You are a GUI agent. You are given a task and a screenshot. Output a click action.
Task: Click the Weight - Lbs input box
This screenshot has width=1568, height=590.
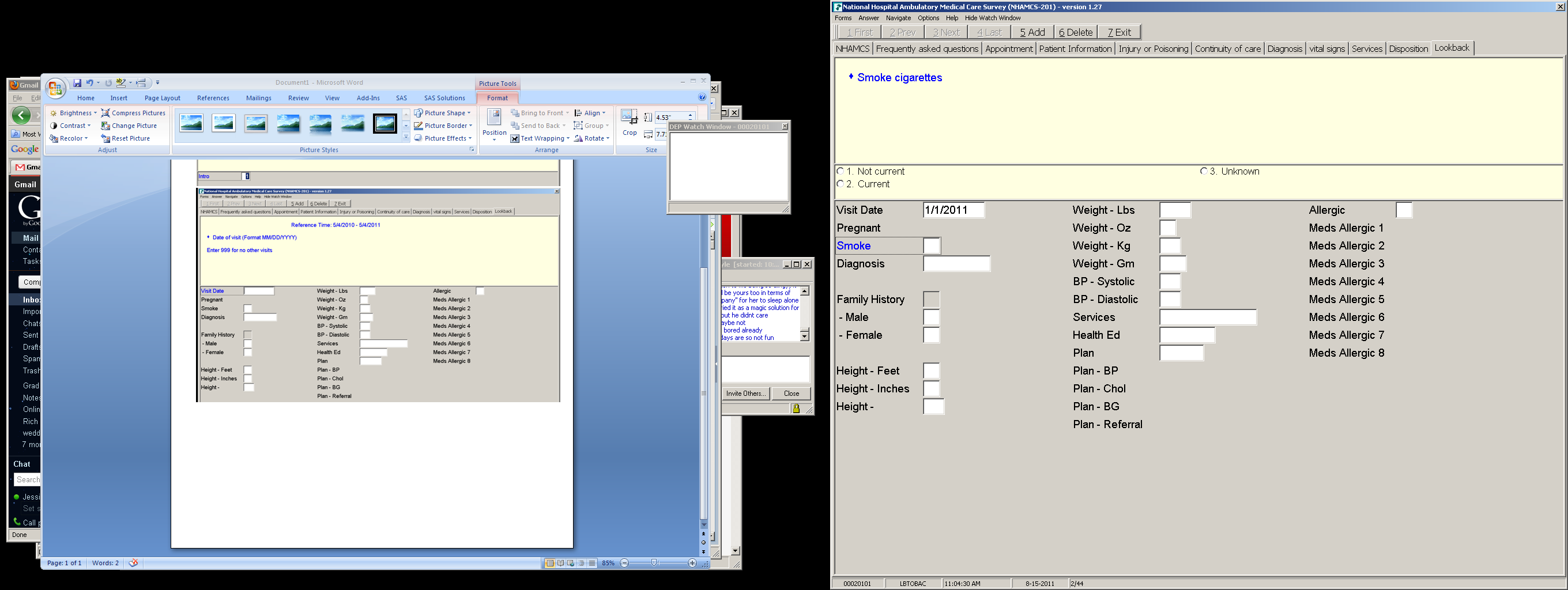click(1175, 210)
